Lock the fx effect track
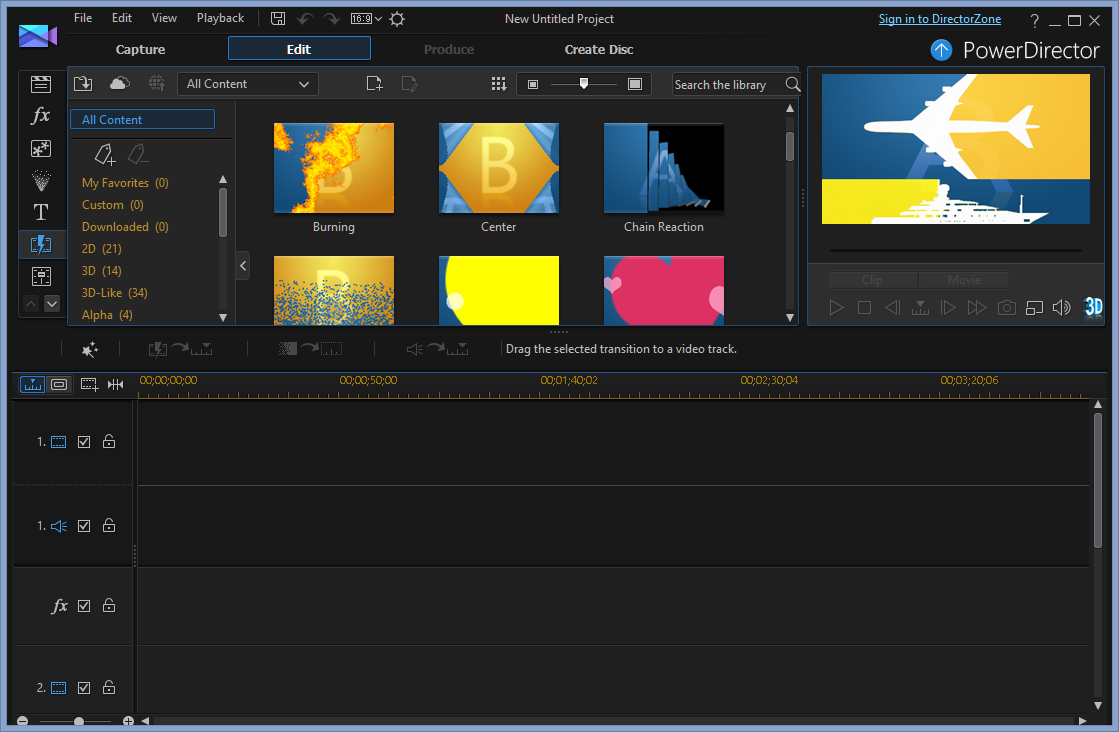This screenshot has height=732, width=1119. 108,605
